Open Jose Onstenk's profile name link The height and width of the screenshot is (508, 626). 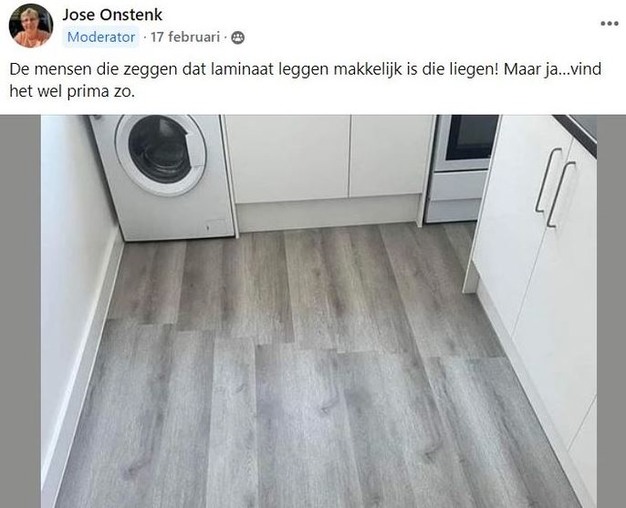coord(112,15)
